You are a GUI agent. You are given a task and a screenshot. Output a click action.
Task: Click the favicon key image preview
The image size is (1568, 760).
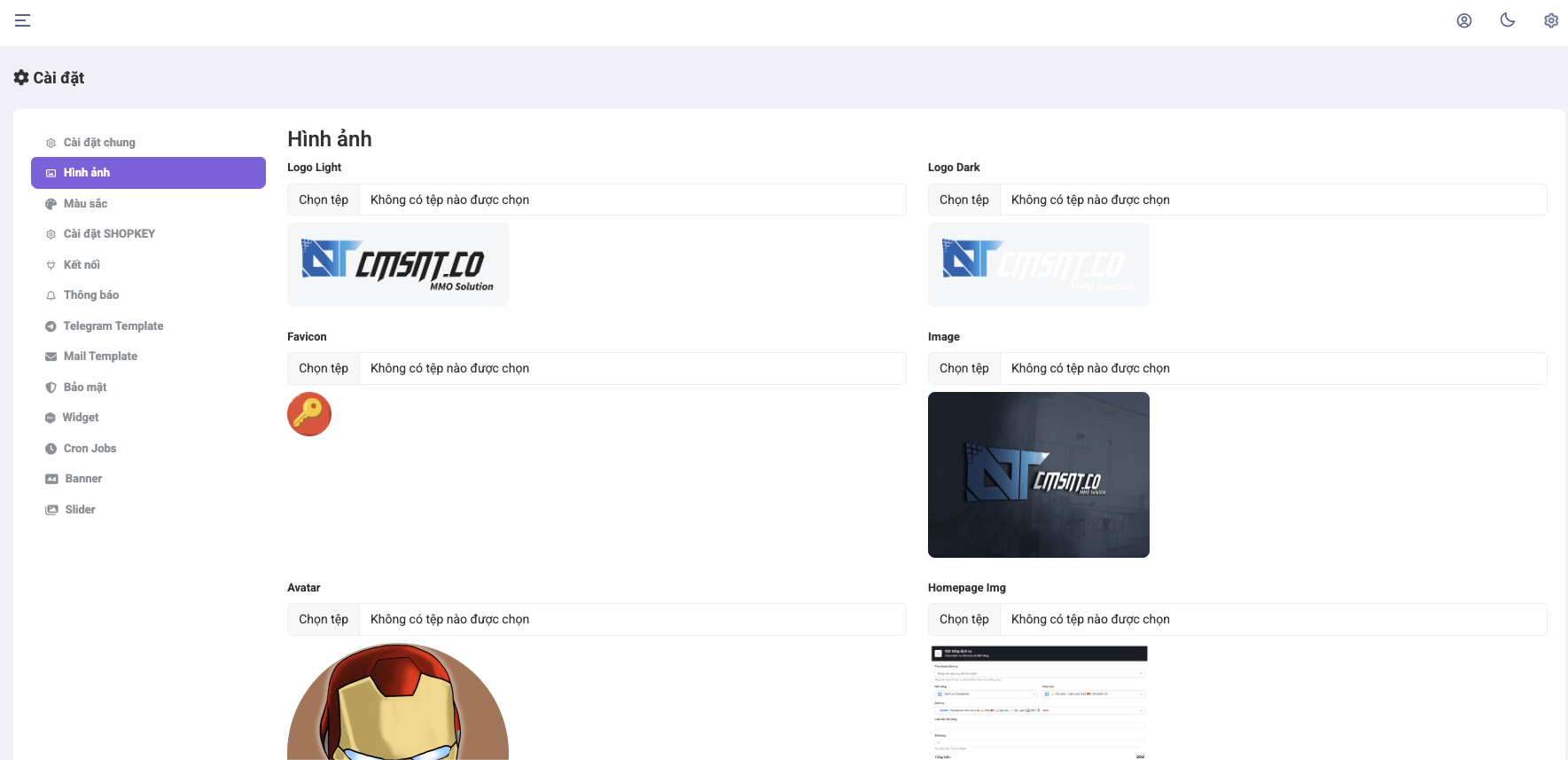click(x=309, y=414)
